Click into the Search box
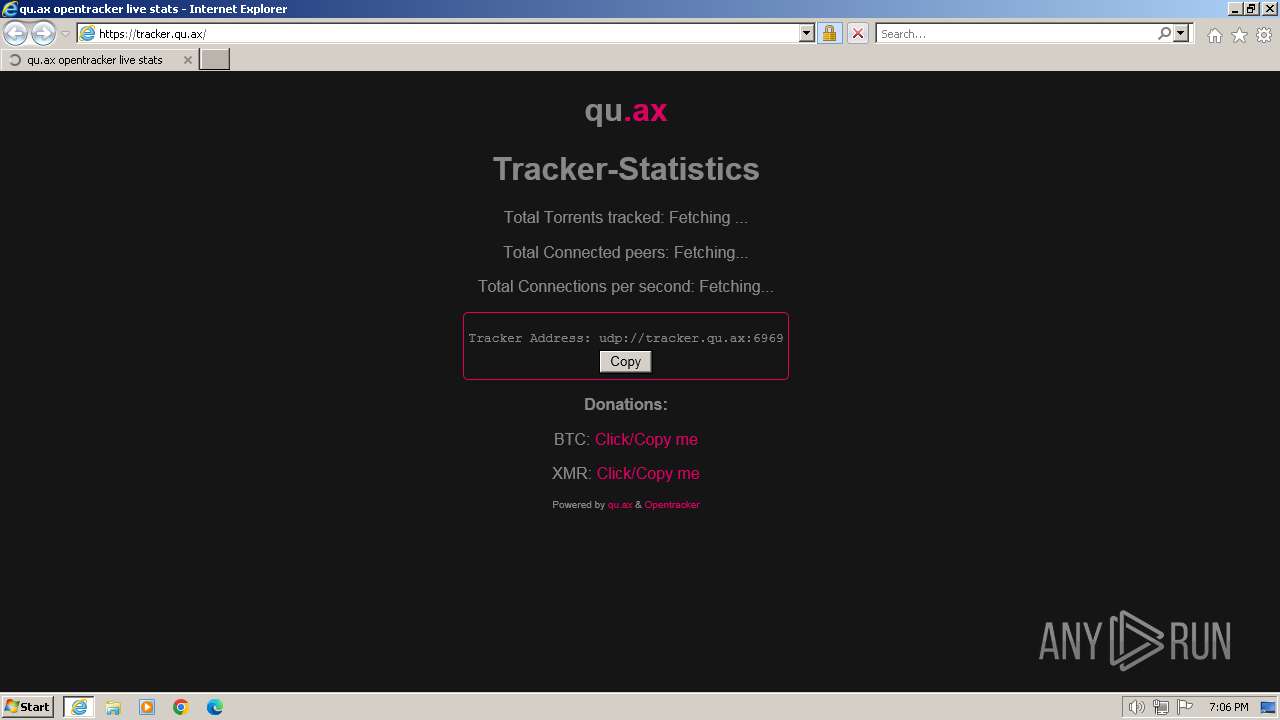 tap(1015, 34)
